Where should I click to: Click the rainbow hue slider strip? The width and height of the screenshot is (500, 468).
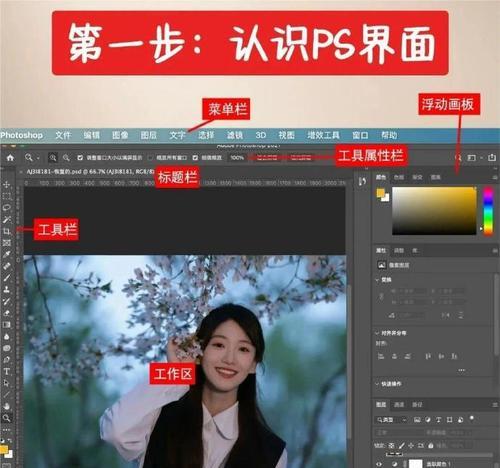point(488,211)
